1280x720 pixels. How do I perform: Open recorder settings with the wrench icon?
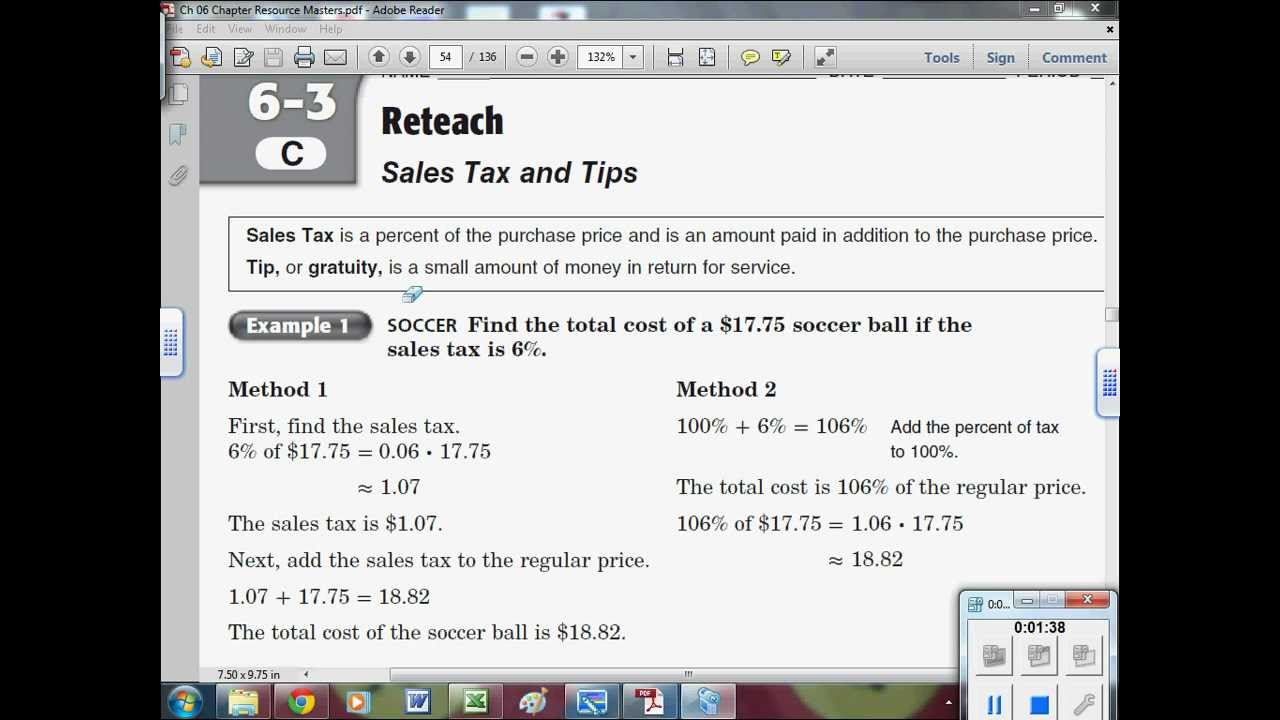1084,705
